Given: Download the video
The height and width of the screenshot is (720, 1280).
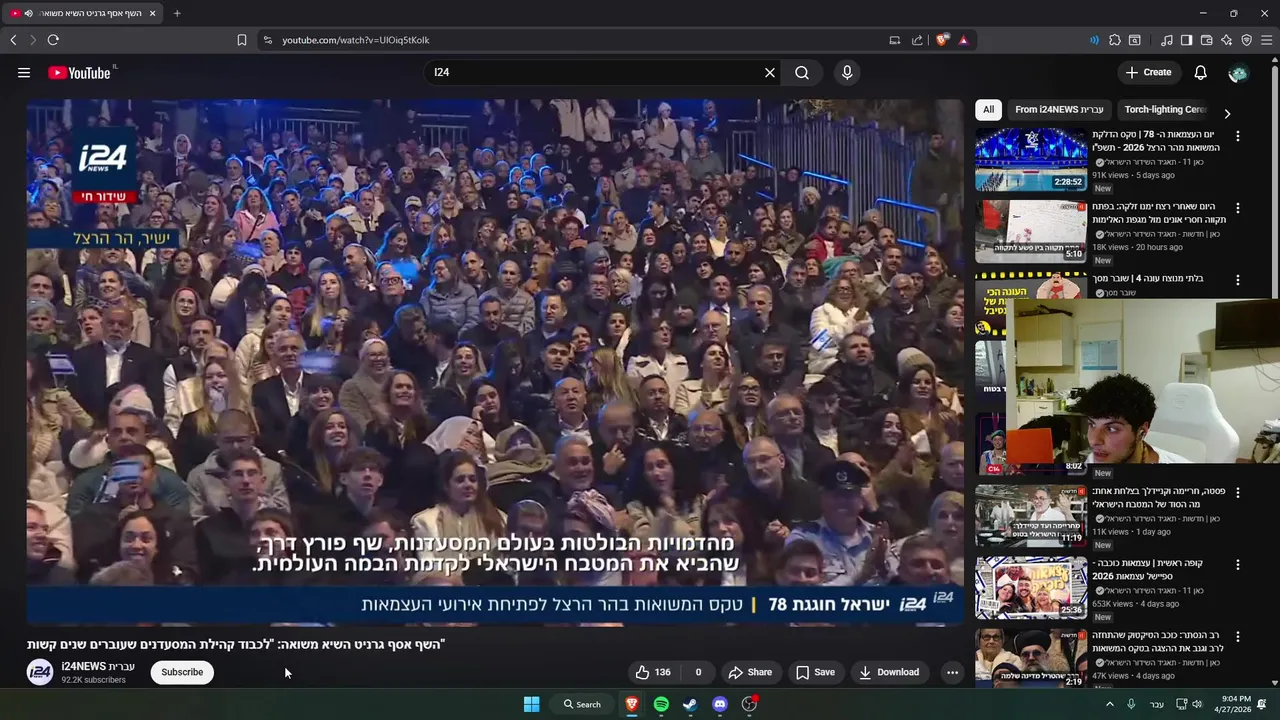Looking at the screenshot, I should tap(889, 672).
